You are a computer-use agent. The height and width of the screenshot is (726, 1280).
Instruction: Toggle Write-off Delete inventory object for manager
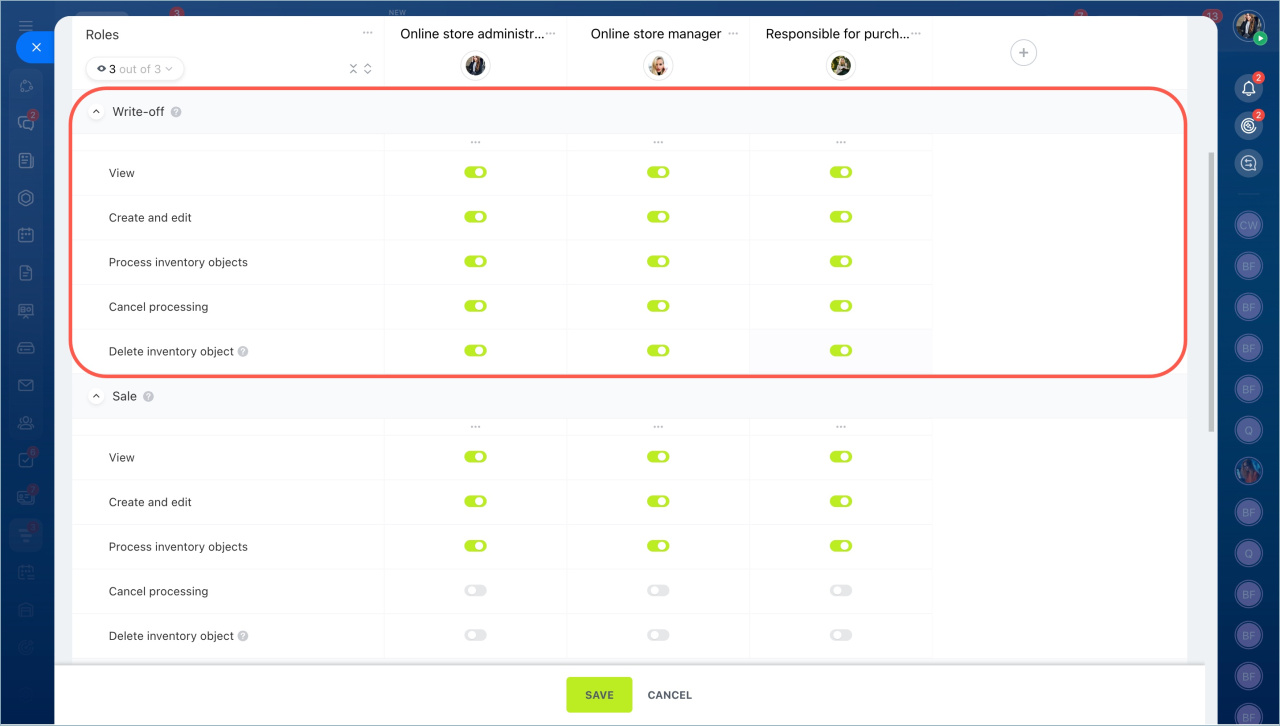658,351
